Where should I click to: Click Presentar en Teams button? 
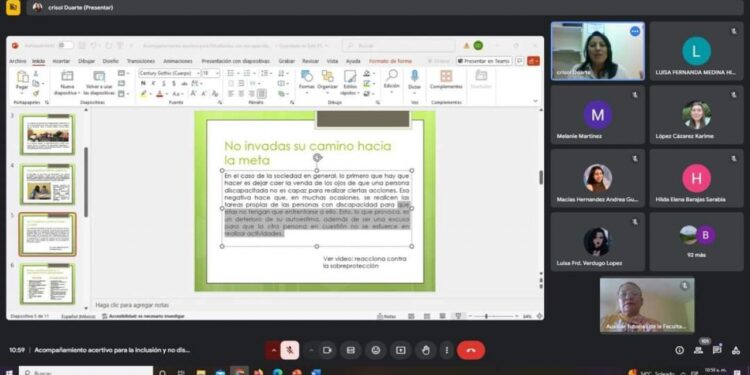484,61
